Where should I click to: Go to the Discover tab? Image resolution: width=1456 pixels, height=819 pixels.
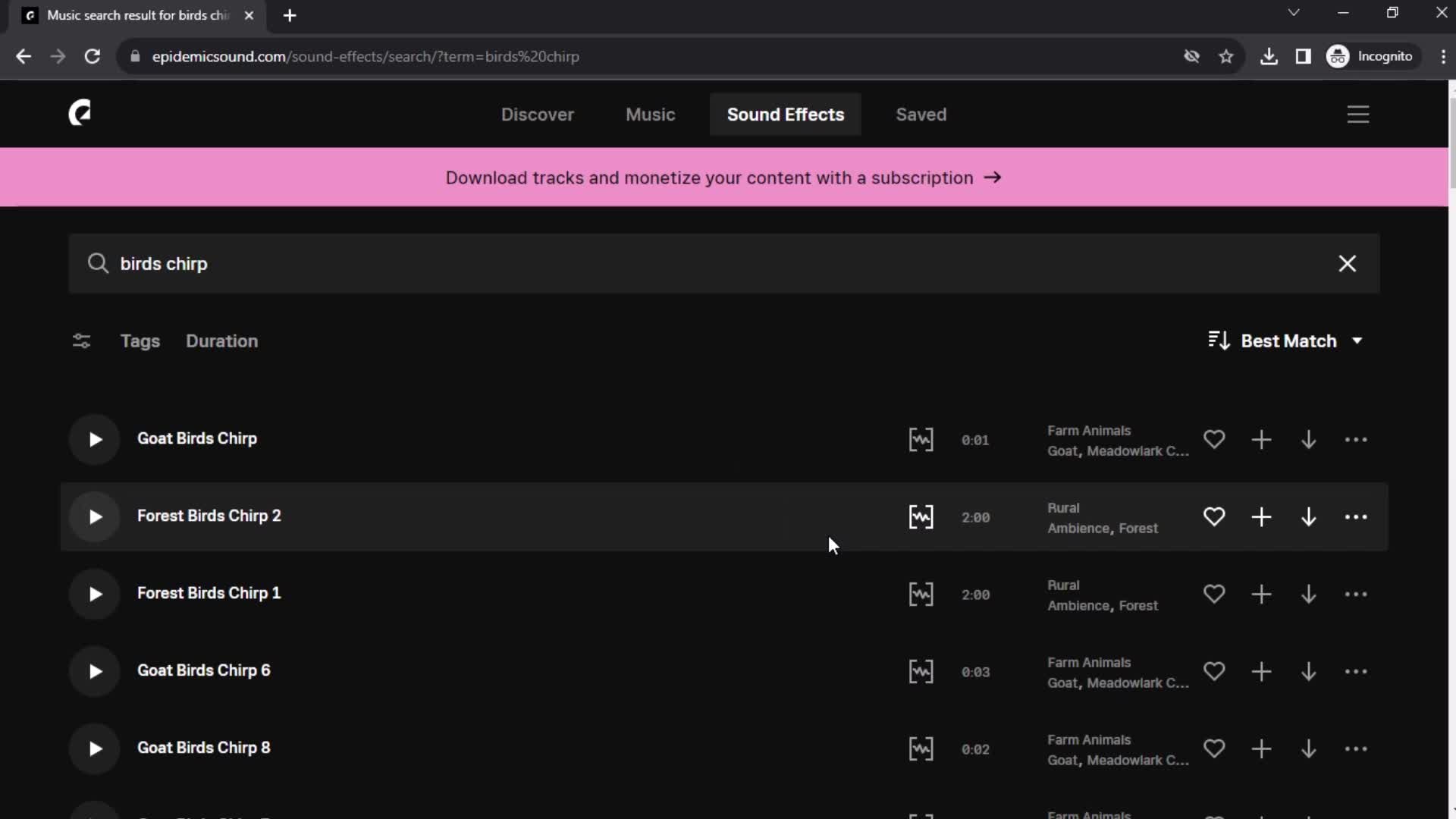(537, 115)
